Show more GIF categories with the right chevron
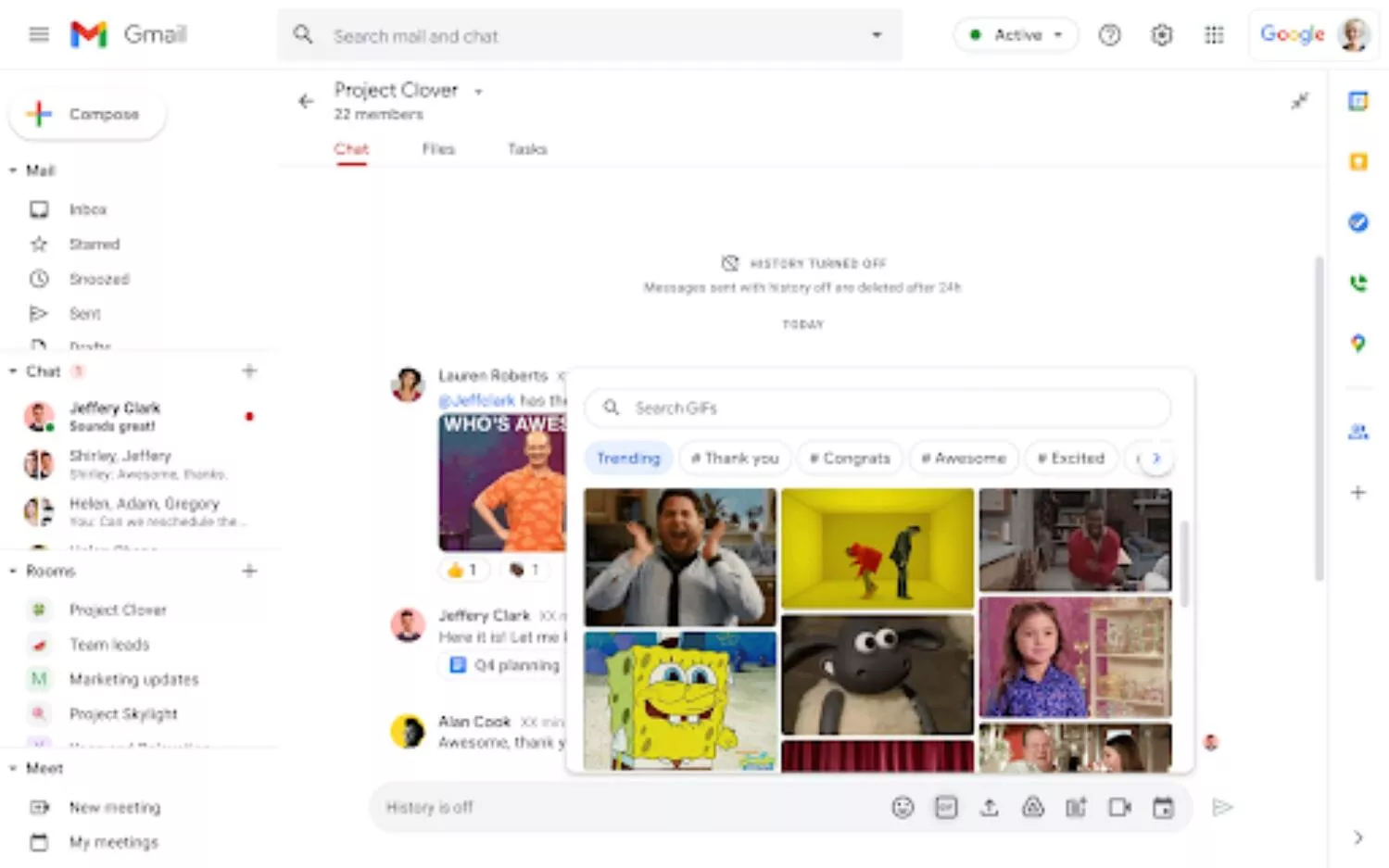The height and width of the screenshot is (868, 1389). [1155, 458]
